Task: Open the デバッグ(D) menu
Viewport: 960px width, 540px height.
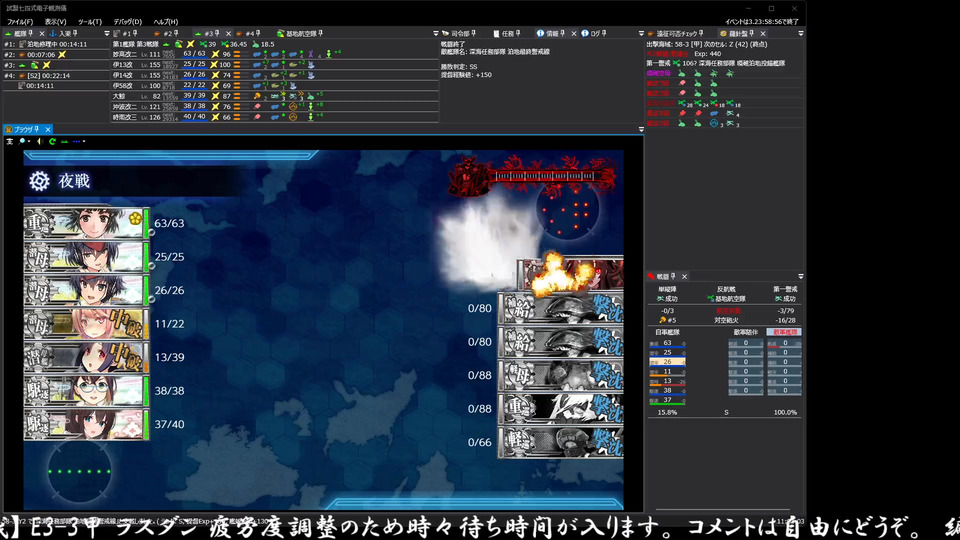Action: [x=127, y=21]
